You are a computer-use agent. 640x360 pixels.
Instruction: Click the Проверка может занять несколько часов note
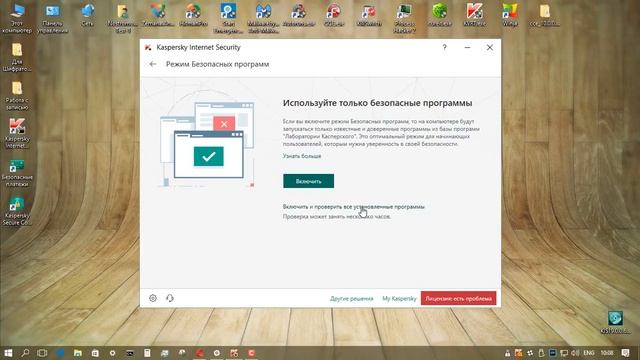(x=337, y=217)
